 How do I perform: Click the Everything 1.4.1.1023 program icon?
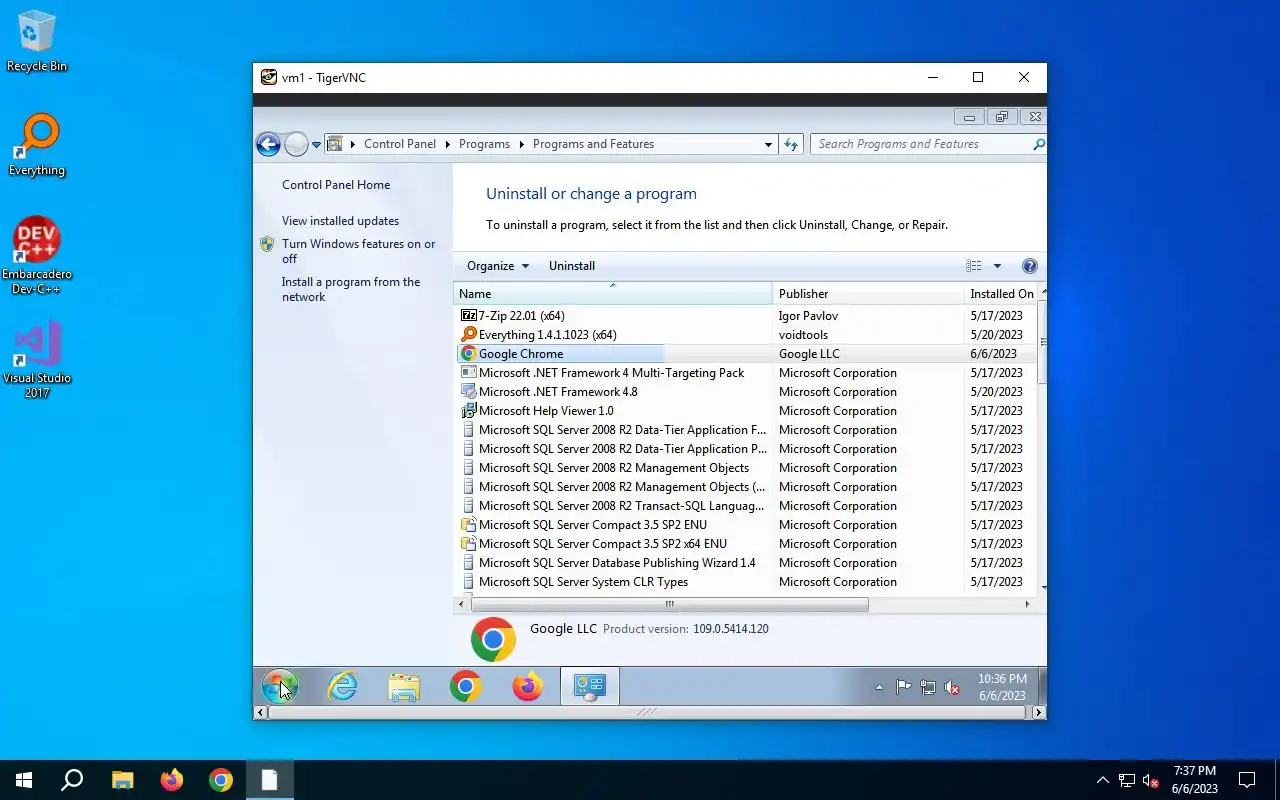tap(468, 335)
